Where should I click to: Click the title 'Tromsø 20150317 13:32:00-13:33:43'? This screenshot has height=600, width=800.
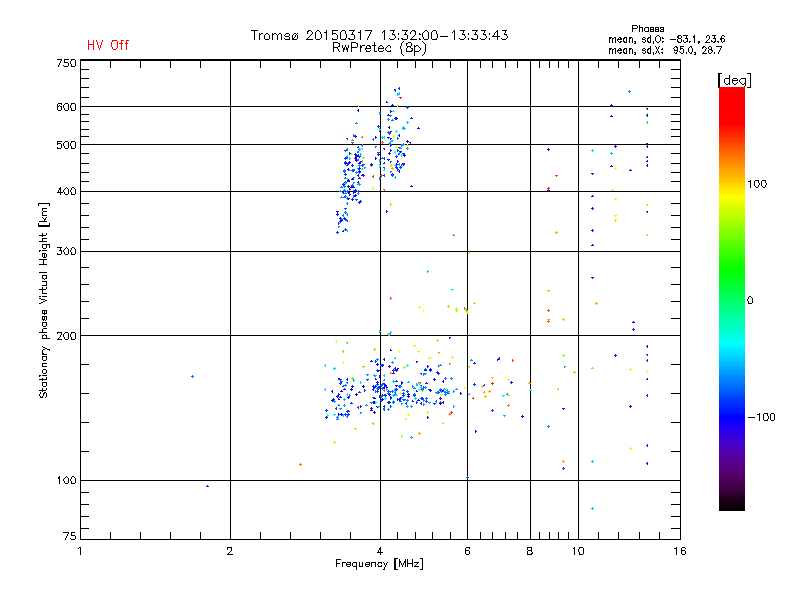[x=379, y=35]
